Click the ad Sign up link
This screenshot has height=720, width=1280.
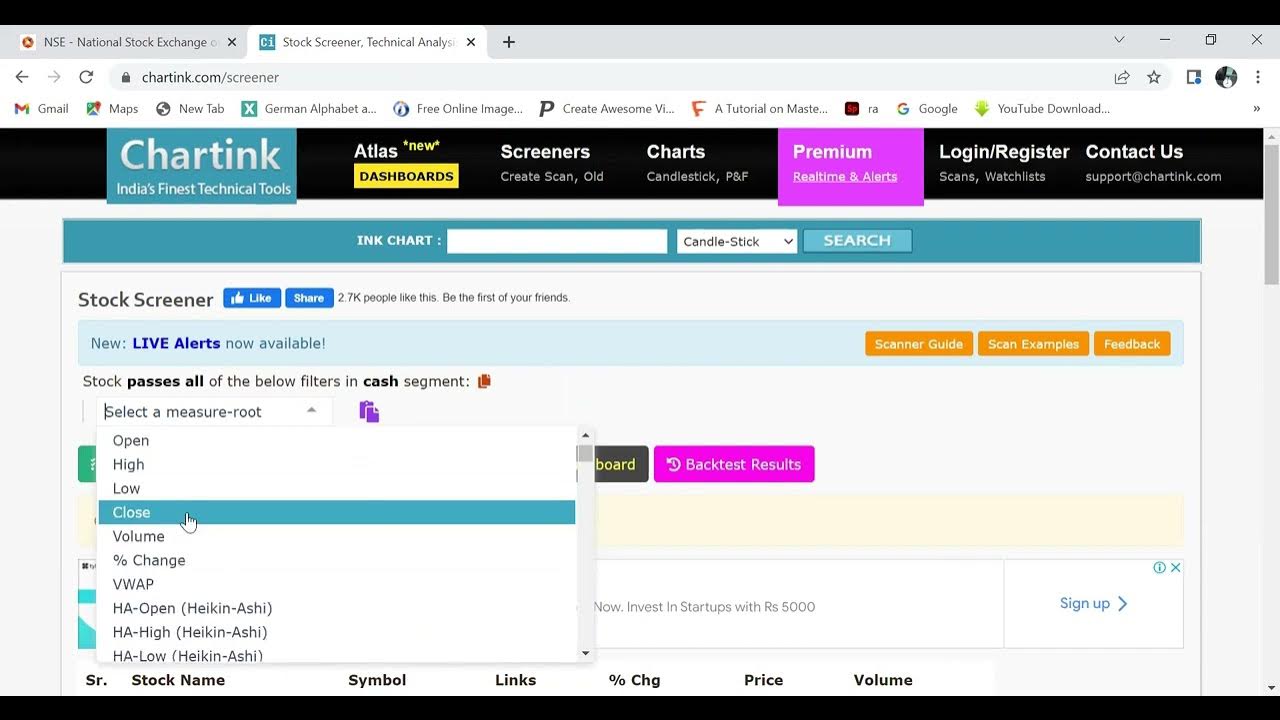[x=1093, y=603]
